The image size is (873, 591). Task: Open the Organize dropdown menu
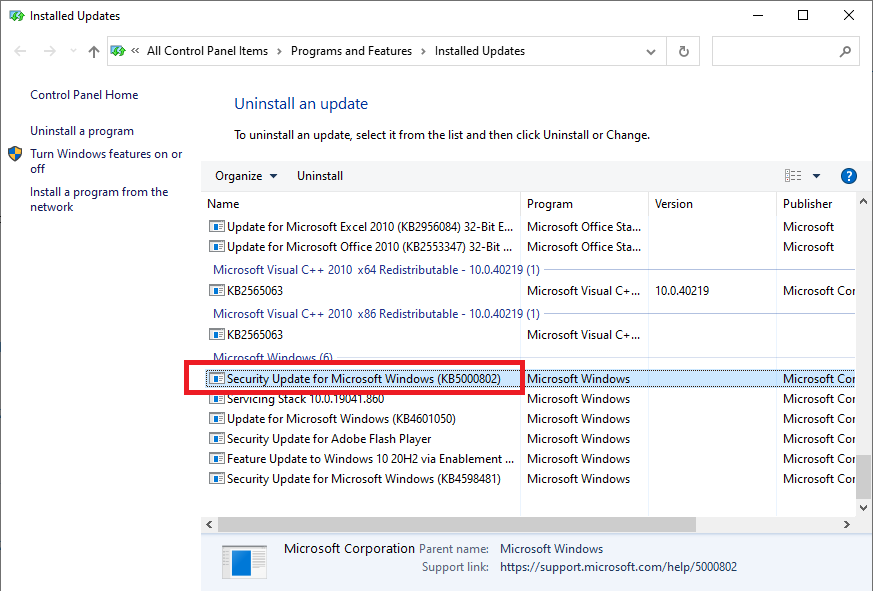coord(246,176)
